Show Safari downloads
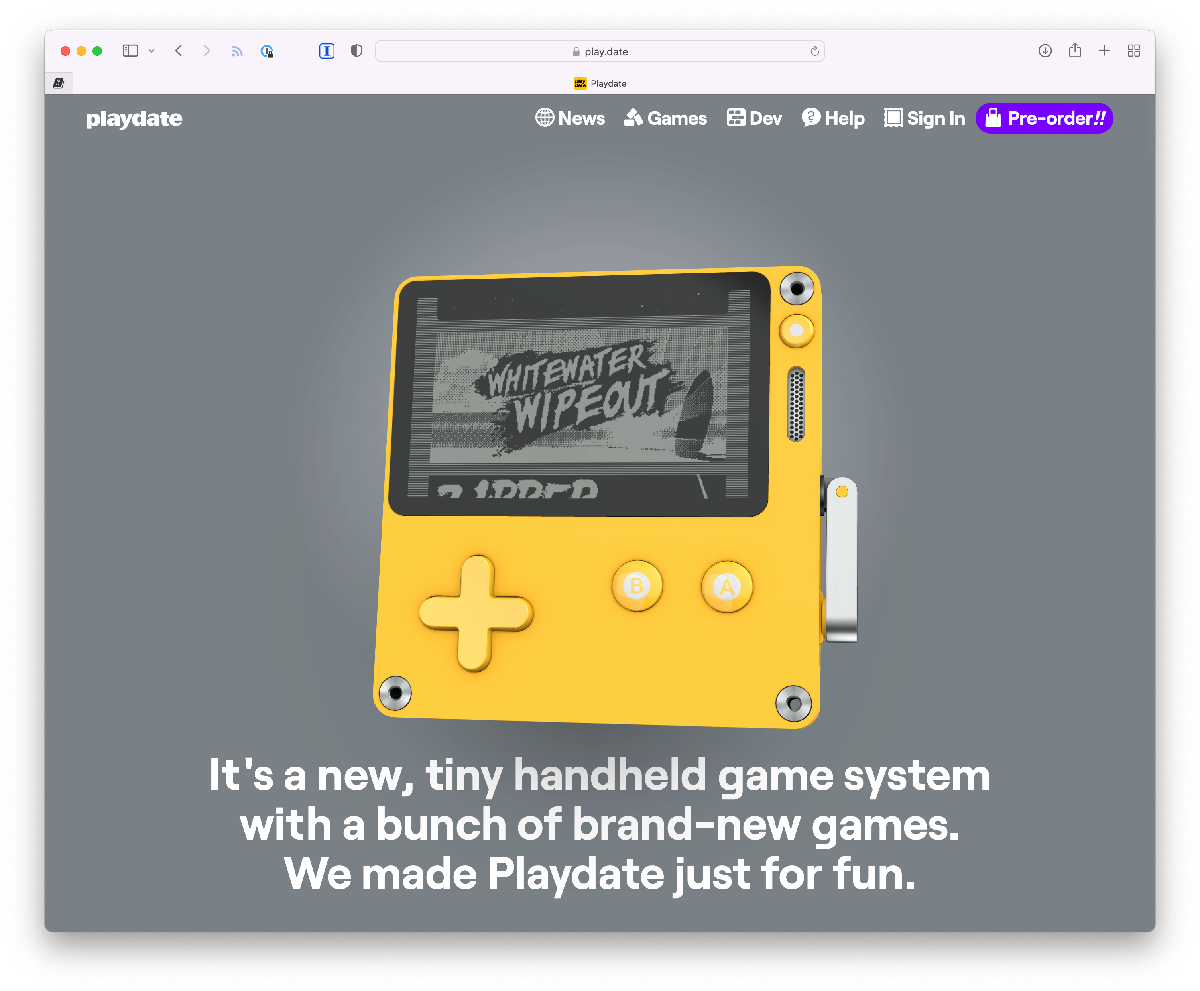Image resolution: width=1200 pixels, height=991 pixels. pos(1045,51)
